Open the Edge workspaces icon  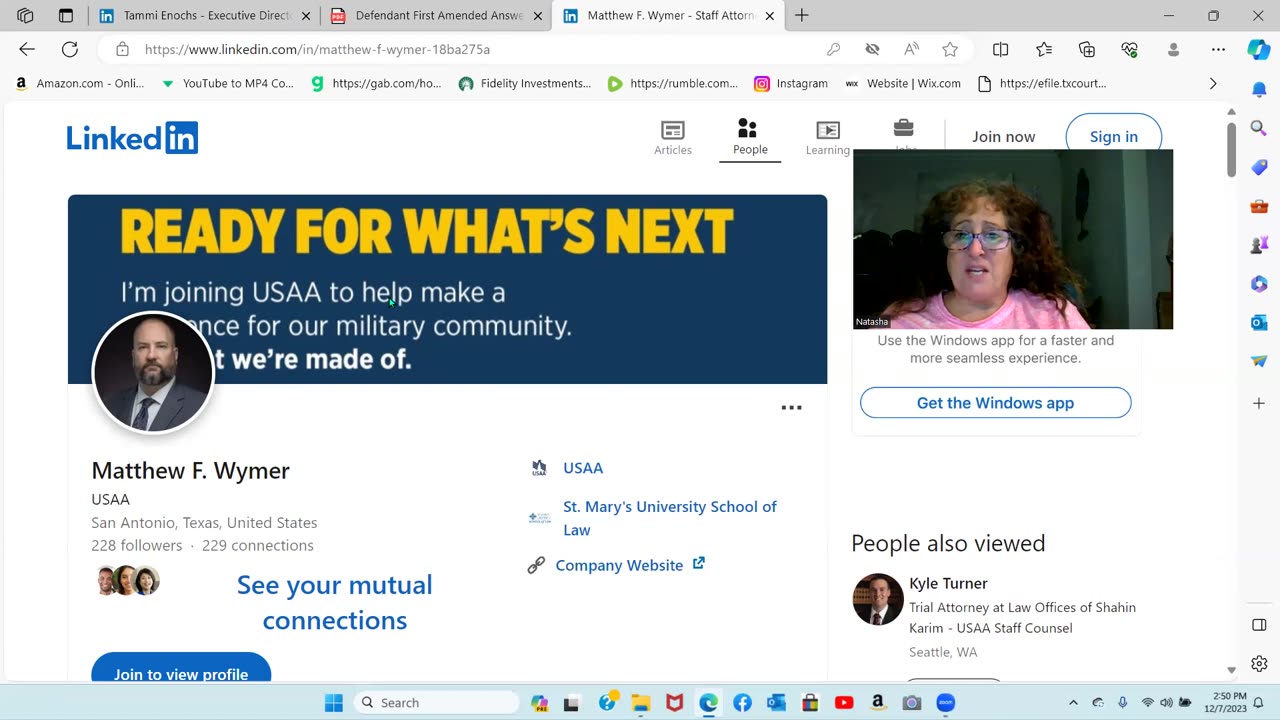[25, 15]
